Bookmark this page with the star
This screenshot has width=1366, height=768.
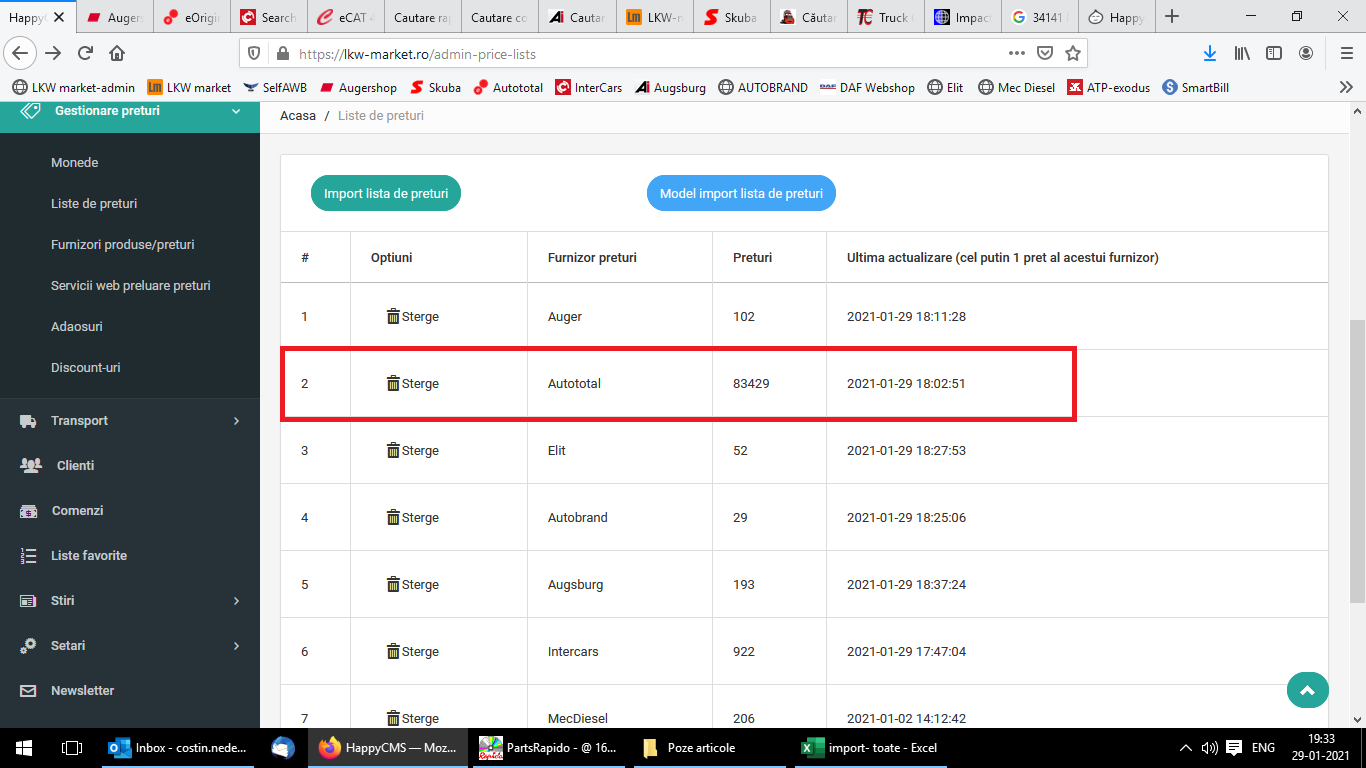(x=1072, y=53)
